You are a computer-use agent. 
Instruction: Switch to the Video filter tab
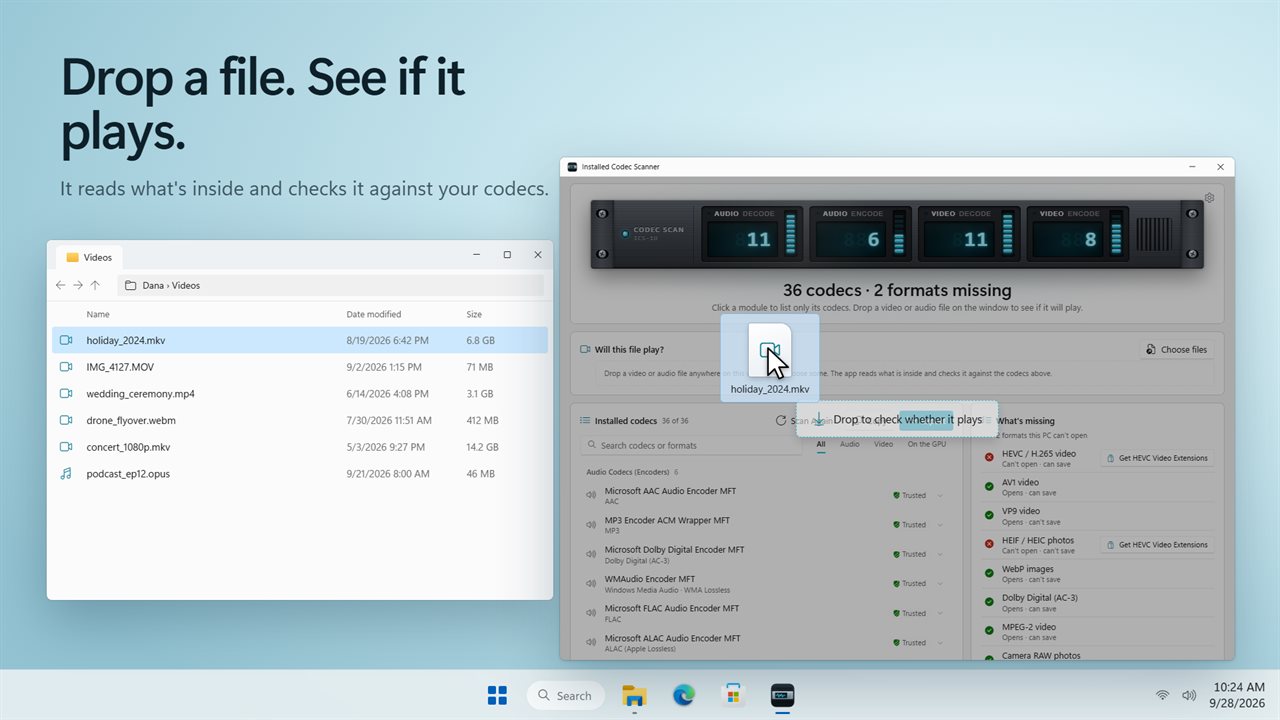click(x=883, y=444)
